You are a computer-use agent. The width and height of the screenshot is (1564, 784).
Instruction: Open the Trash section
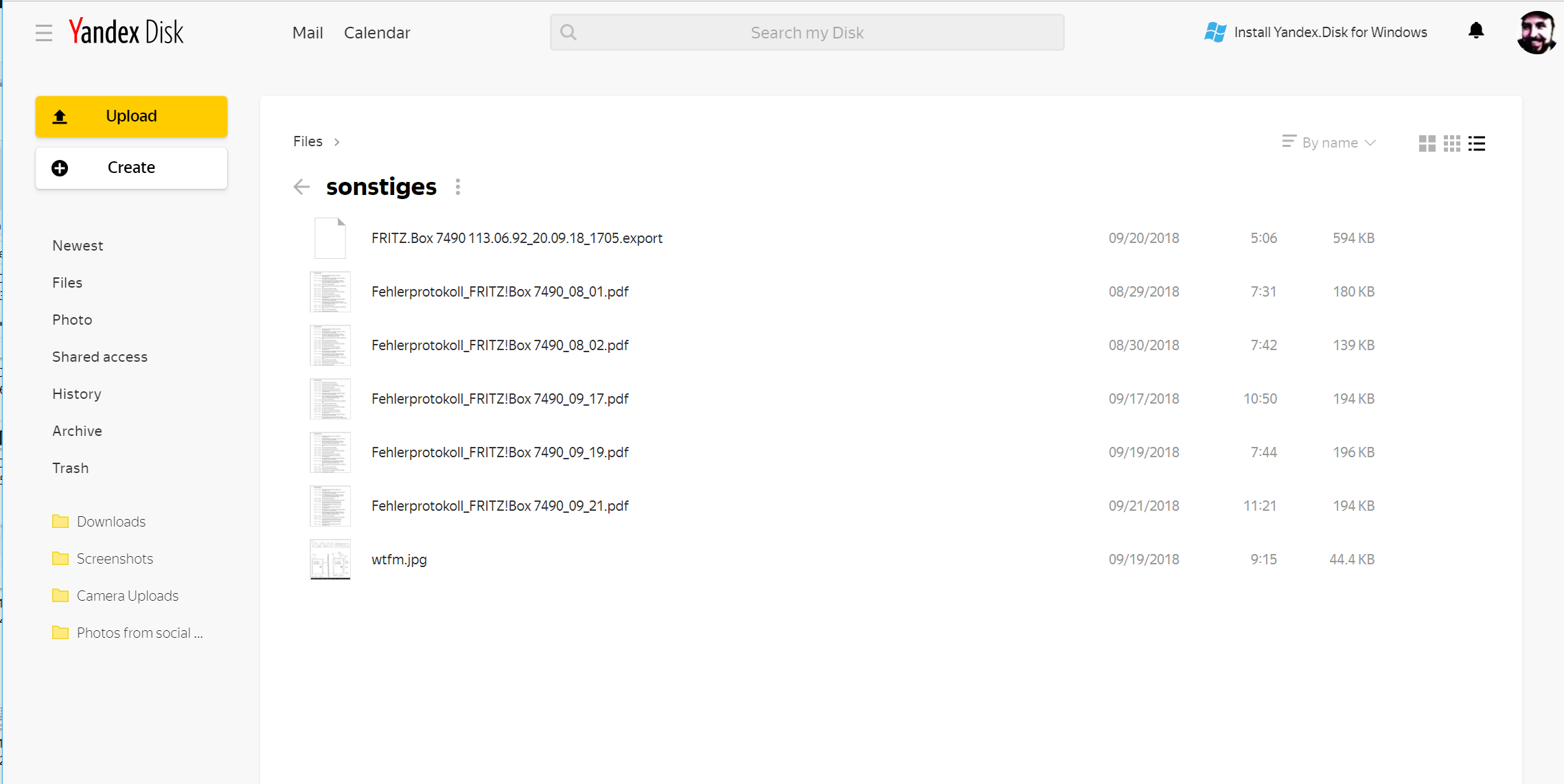pyautogui.click(x=71, y=468)
